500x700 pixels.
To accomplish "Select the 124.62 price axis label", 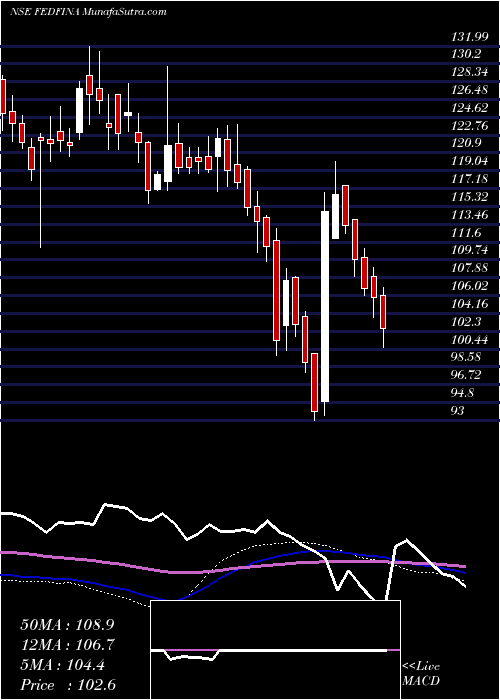I will click(x=471, y=108).
